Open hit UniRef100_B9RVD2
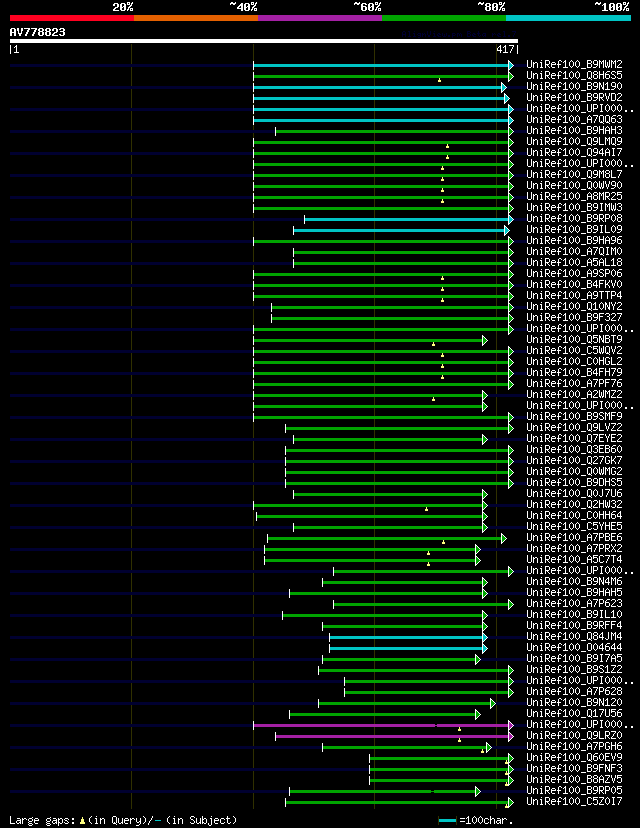The height and width of the screenshot is (828, 640). pos(575,98)
